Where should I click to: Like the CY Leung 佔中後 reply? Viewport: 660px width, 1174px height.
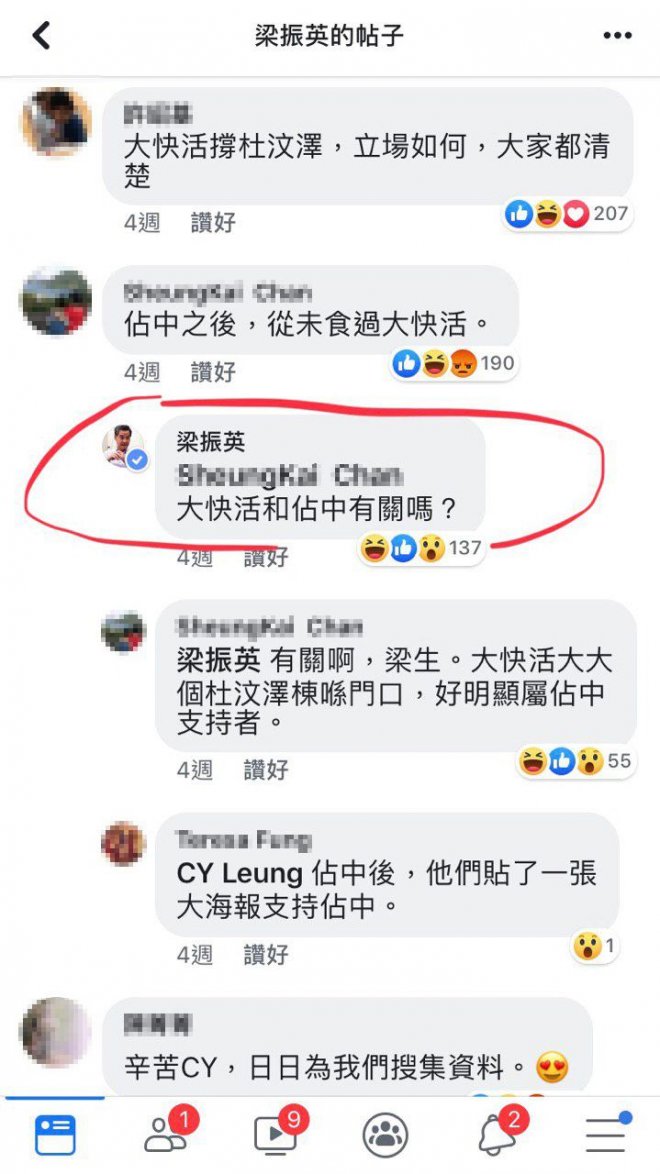266,955
